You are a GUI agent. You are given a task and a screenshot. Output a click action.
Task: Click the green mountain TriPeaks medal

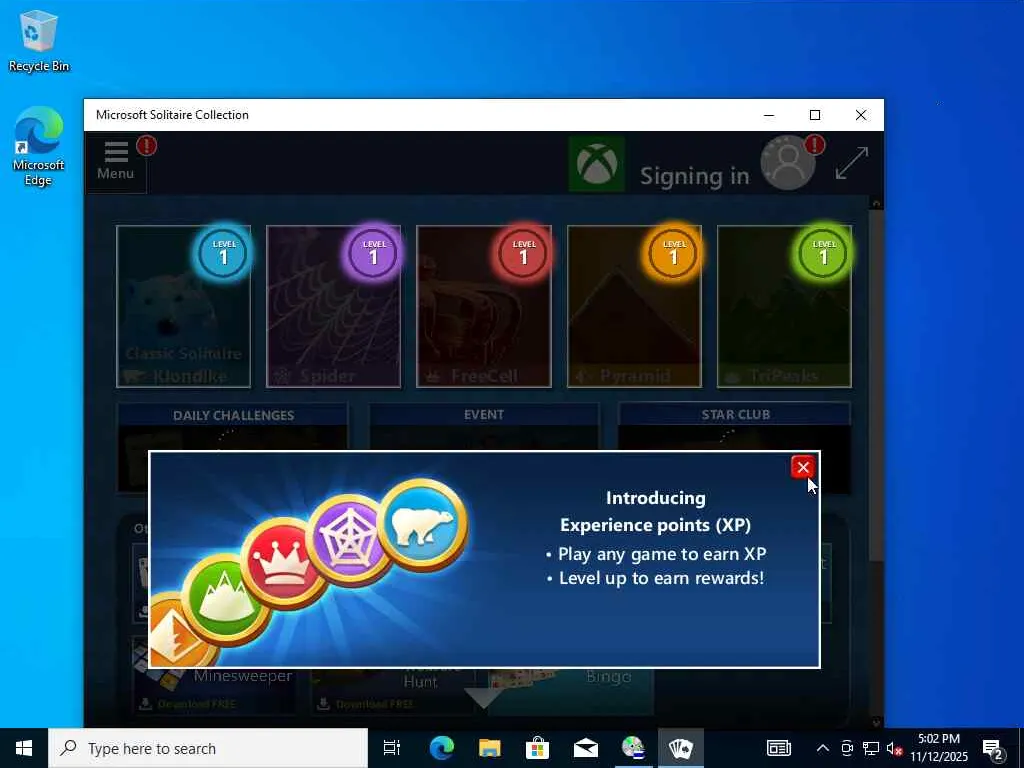[225, 598]
